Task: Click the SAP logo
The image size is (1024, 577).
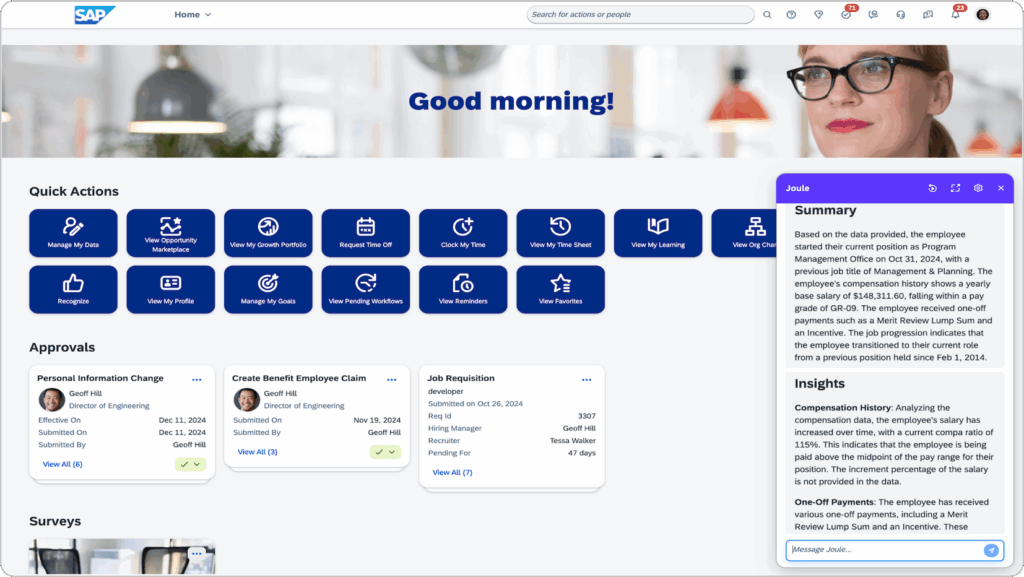Action: coord(95,14)
